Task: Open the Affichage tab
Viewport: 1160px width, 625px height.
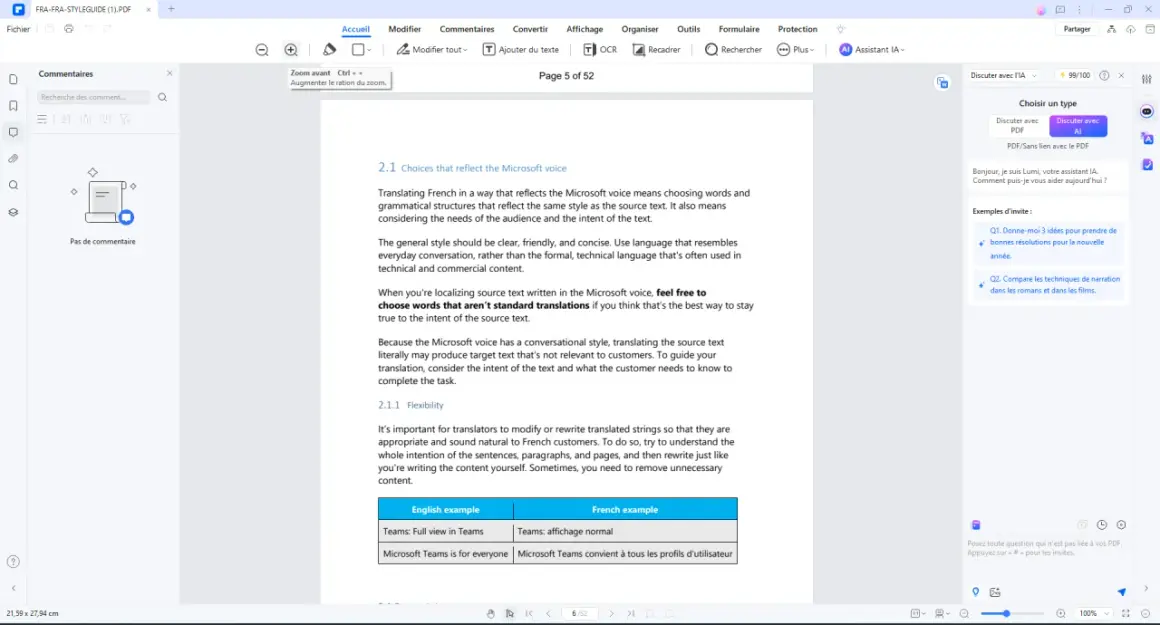Action: 584,29
